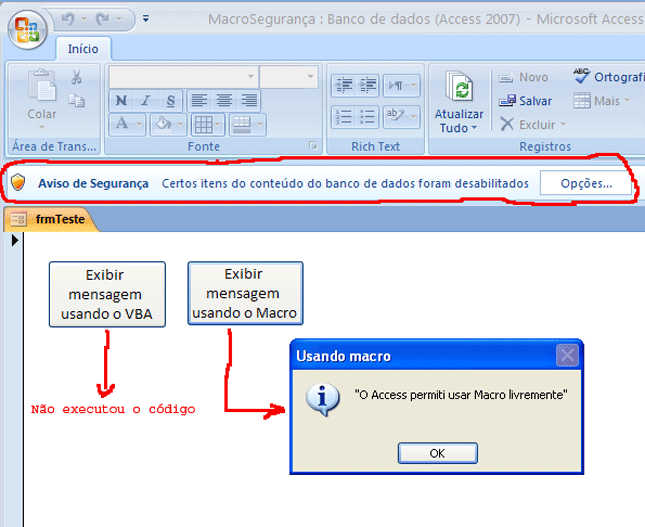The height and width of the screenshot is (527, 645).
Task: Select the frmTeste form tab
Action: (51, 219)
